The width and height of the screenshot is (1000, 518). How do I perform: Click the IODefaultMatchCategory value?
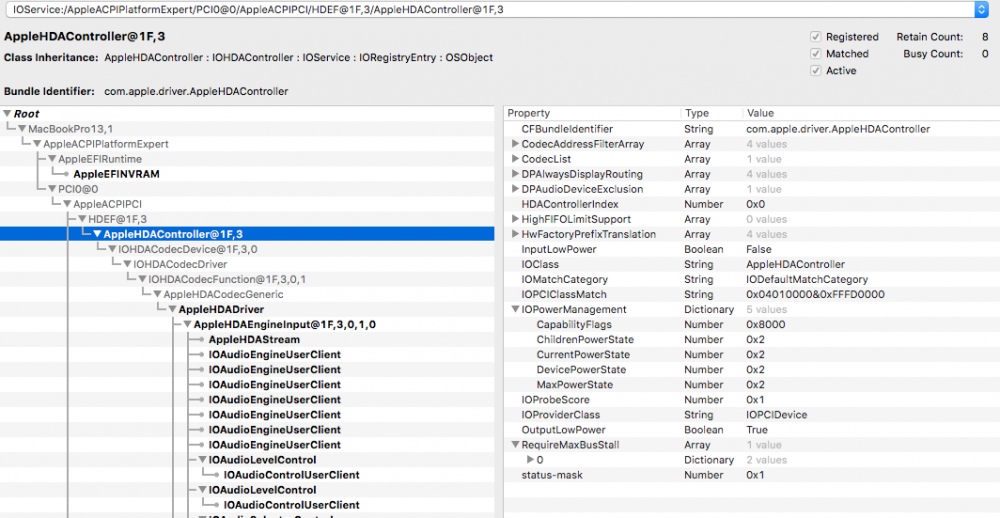pyautogui.click(x=807, y=279)
